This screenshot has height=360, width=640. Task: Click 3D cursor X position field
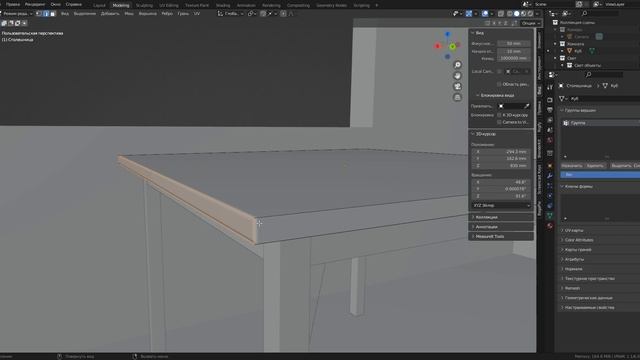click(501, 151)
